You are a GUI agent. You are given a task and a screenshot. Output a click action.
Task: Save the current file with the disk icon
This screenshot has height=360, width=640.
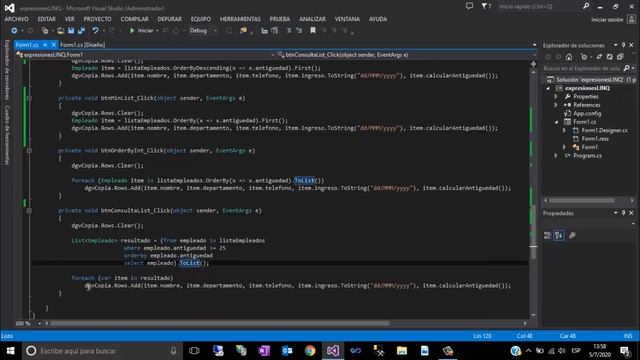point(71,31)
